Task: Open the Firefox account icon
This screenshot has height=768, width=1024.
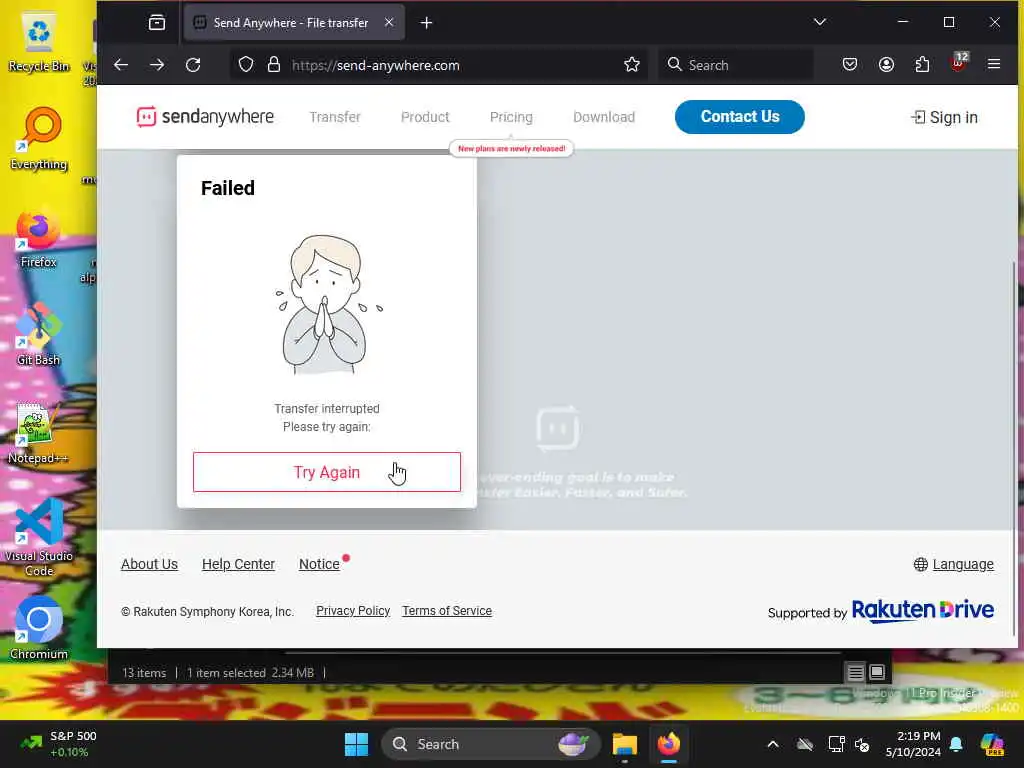Action: click(886, 65)
